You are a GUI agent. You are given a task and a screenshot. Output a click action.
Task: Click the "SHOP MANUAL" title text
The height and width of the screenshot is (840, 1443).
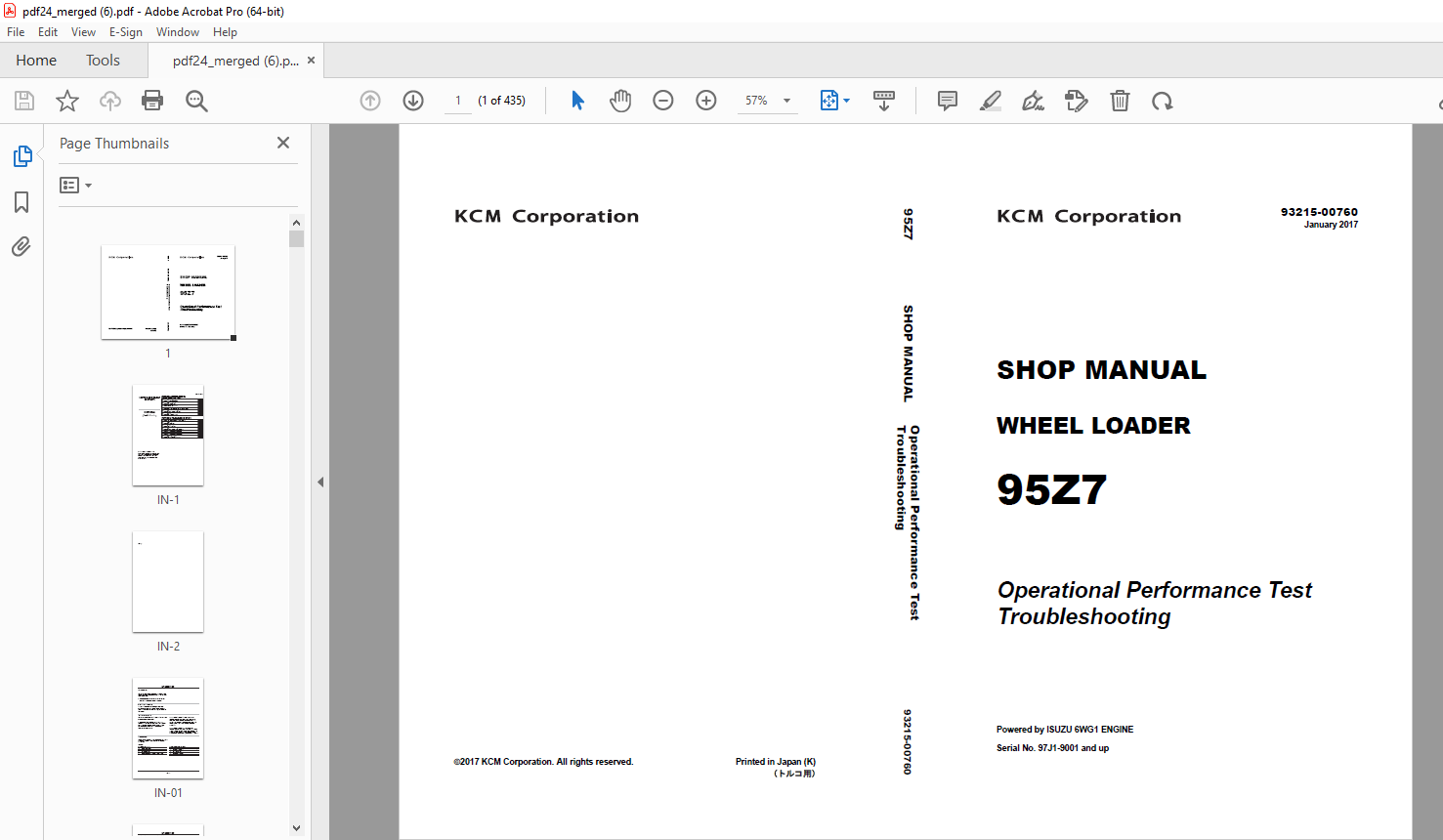coord(1101,370)
